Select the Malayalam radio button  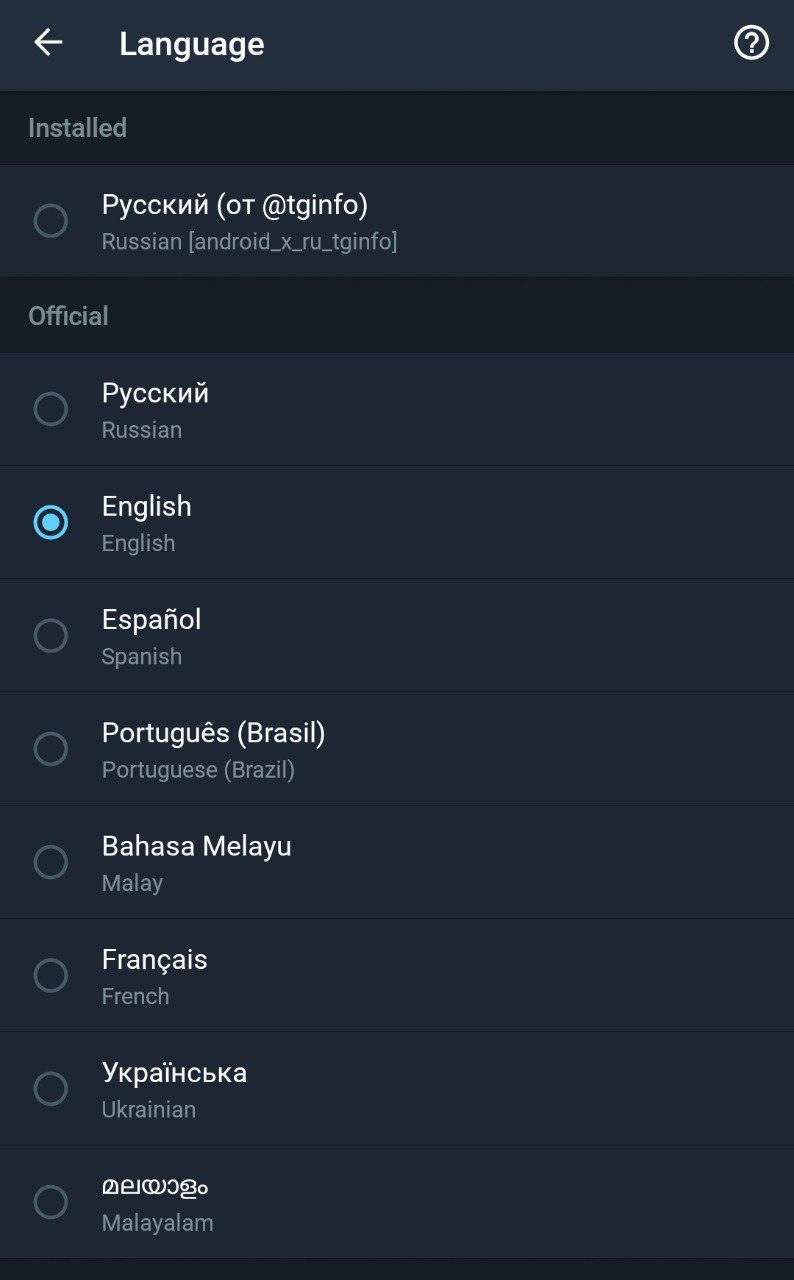(51, 1201)
